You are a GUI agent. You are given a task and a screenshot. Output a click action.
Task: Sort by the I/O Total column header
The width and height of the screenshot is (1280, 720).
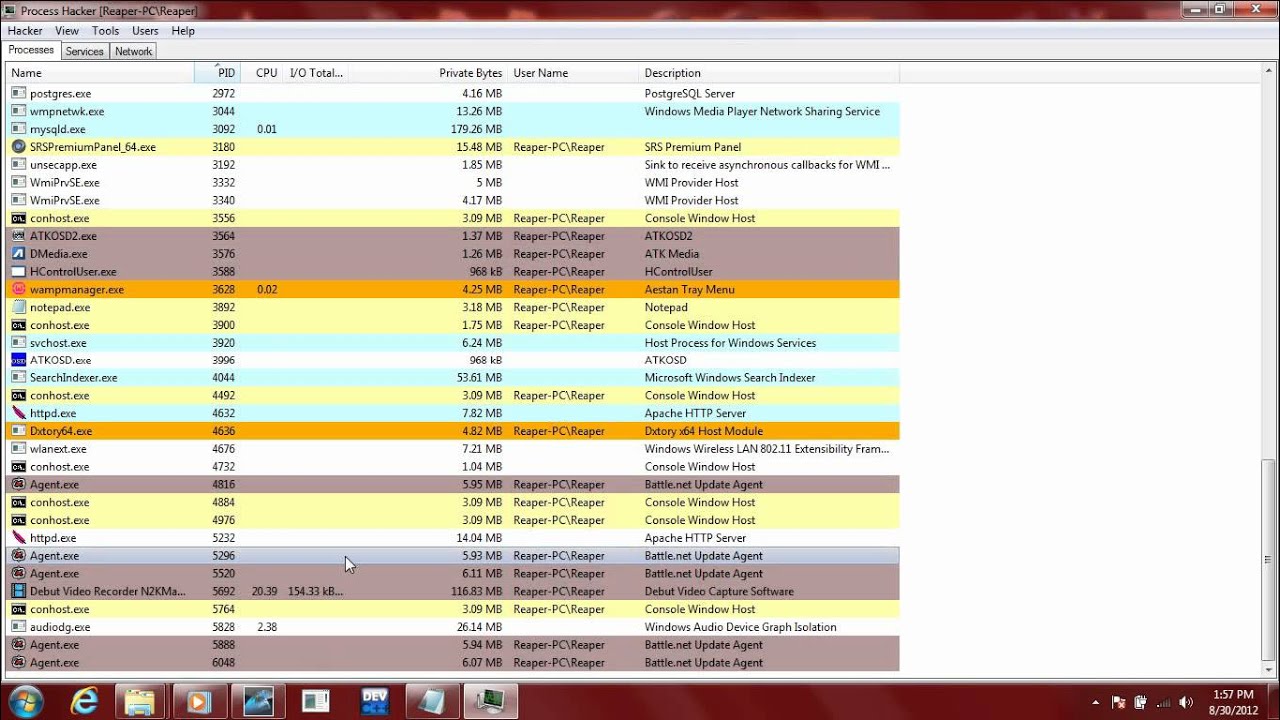pos(316,73)
